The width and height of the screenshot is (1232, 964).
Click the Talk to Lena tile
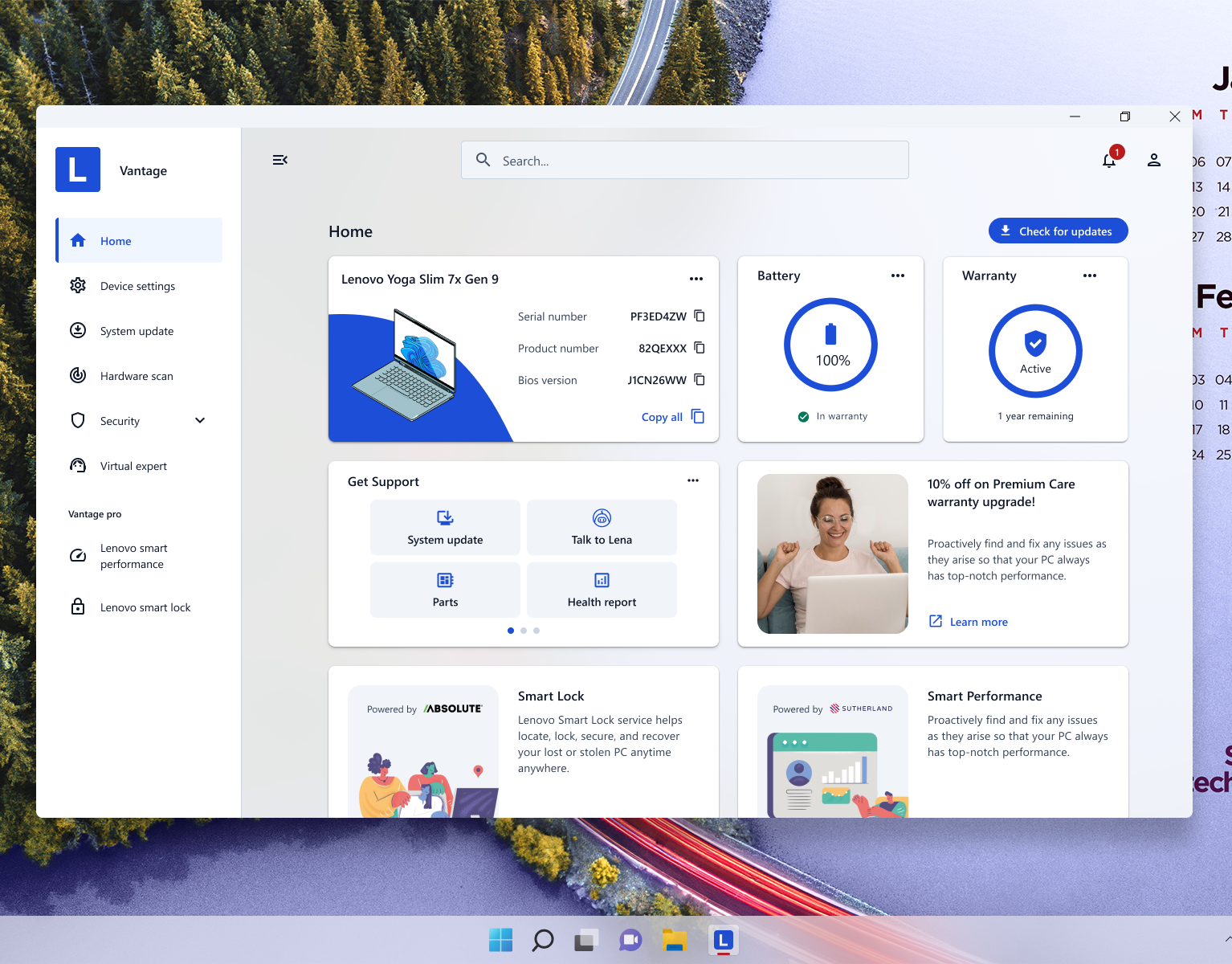[x=602, y=527]
